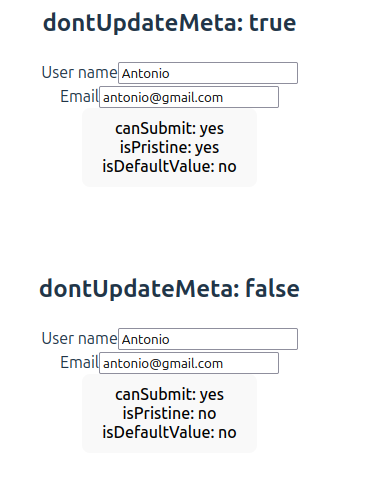
Task: Click the Email label in top form
Action: (x=79, y=96)
